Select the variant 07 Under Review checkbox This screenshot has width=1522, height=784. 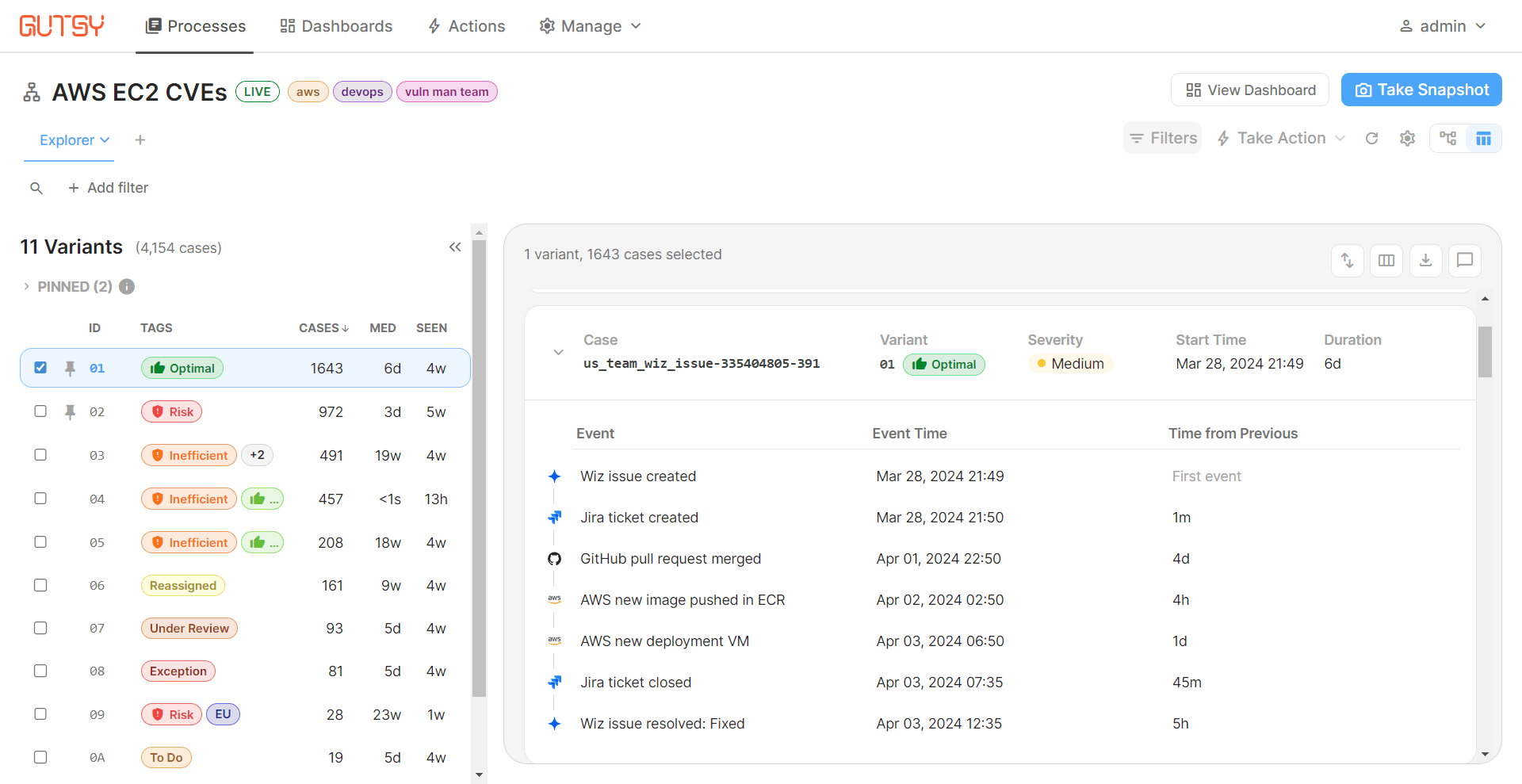[x=40, y=628]
